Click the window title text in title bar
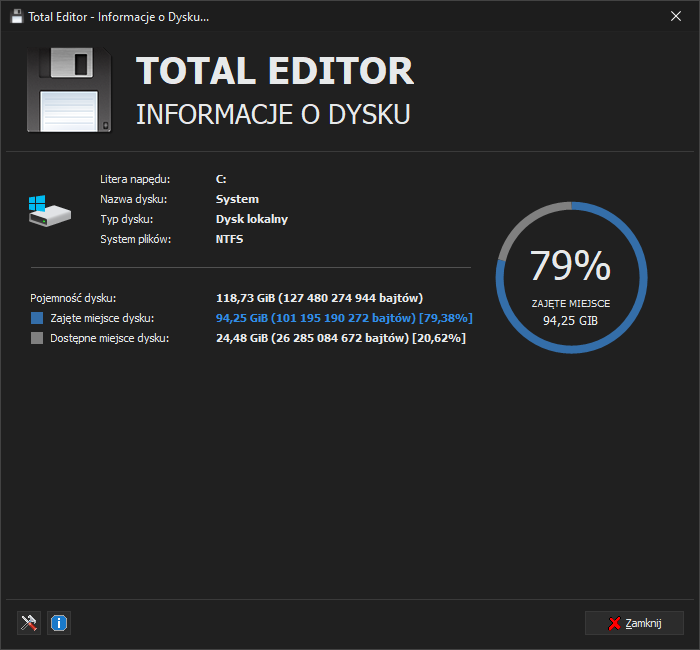This screenshot has width=700, height=650. click(119, 17)
